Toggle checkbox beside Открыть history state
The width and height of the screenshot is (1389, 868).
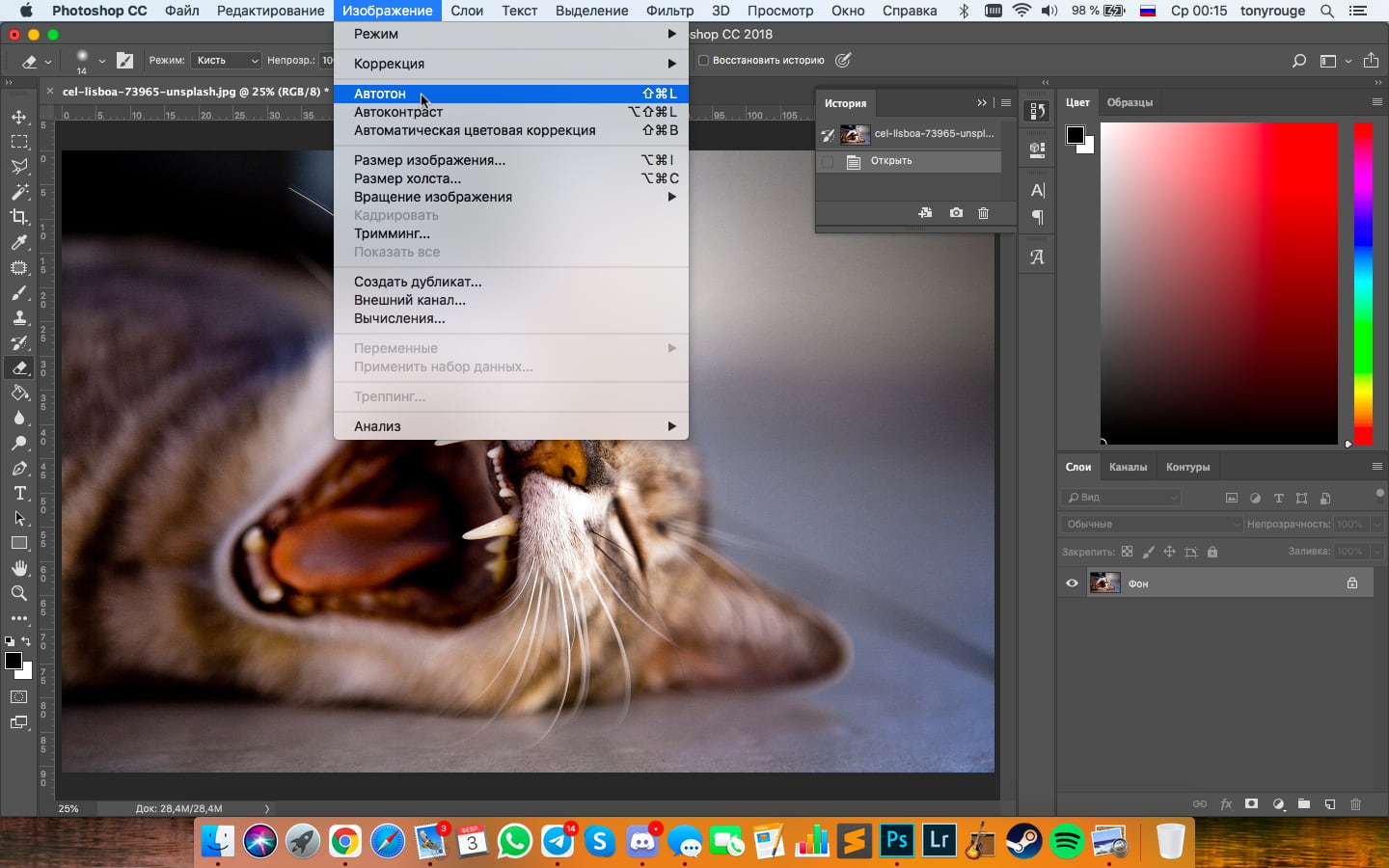coord(828,162)
